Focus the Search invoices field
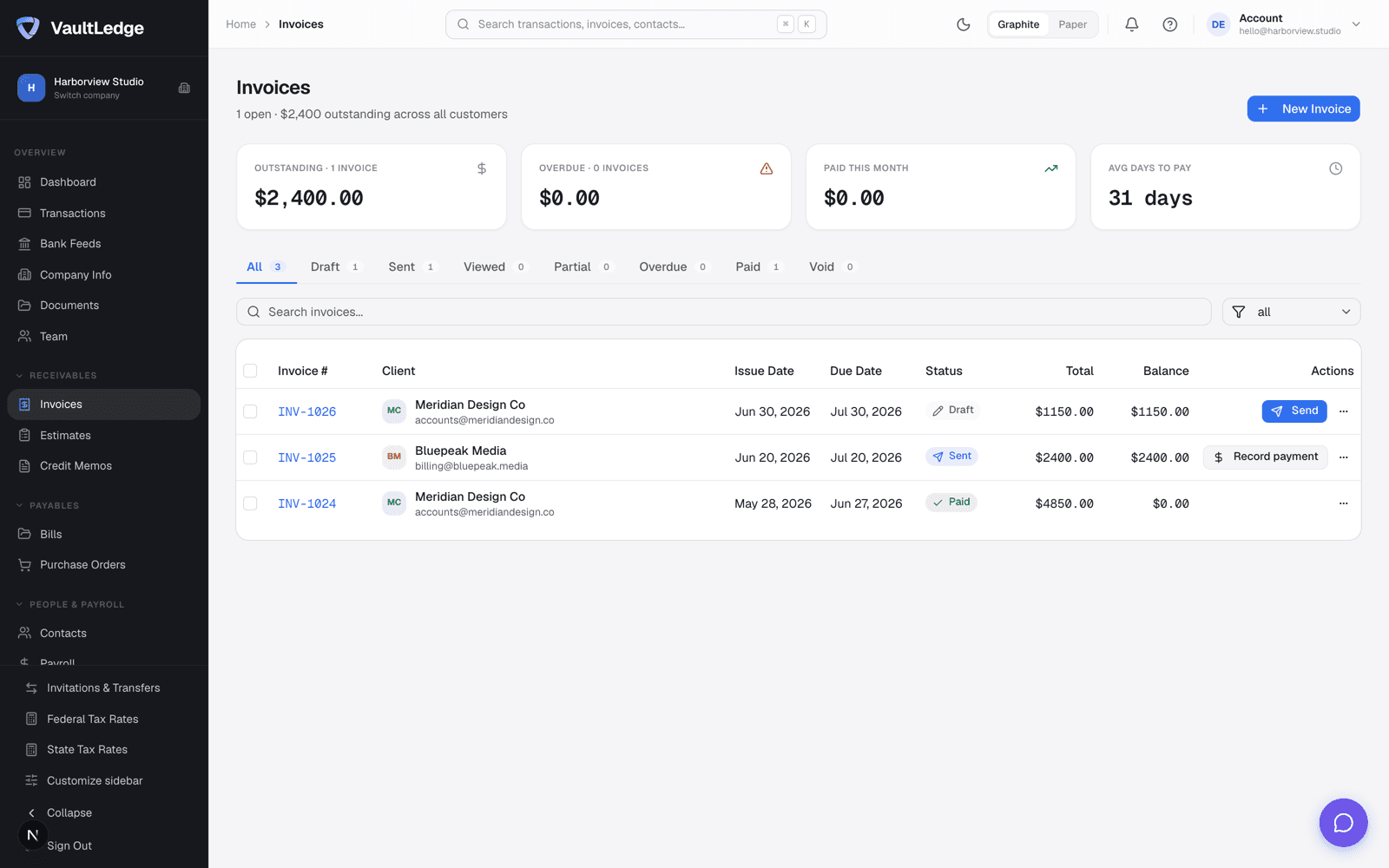Viewport: 1389px width, 868px height. tap(723, 312)
